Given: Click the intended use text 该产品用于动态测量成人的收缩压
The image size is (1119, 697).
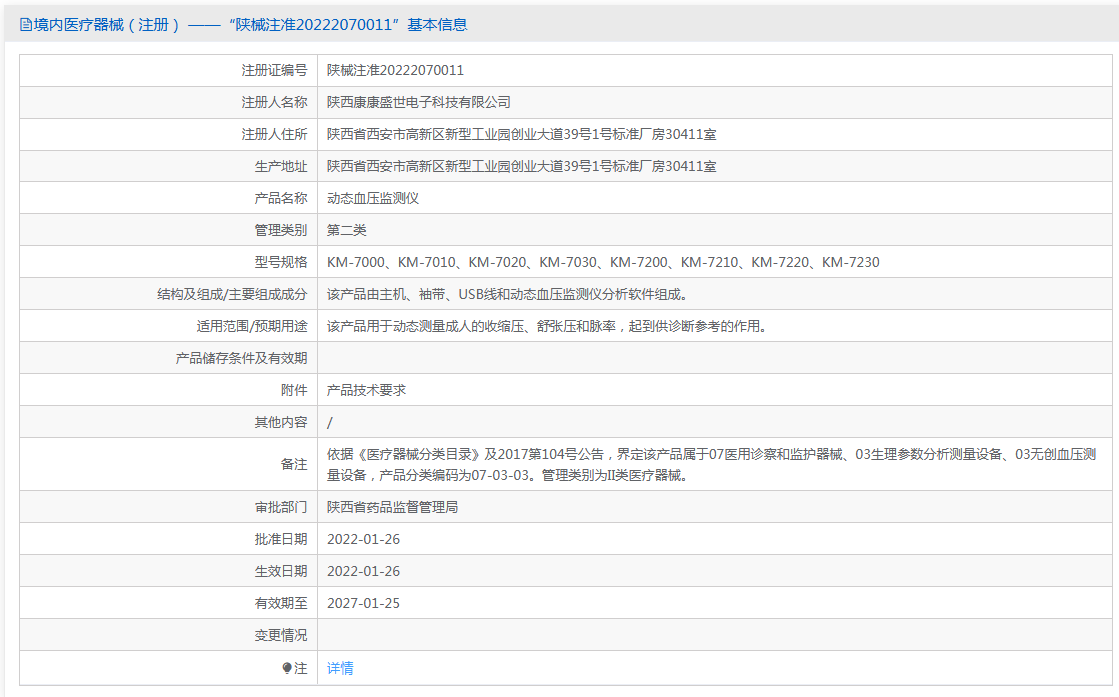Looking at the screenshot, I should pyautogui.click(x=547, y=327).
